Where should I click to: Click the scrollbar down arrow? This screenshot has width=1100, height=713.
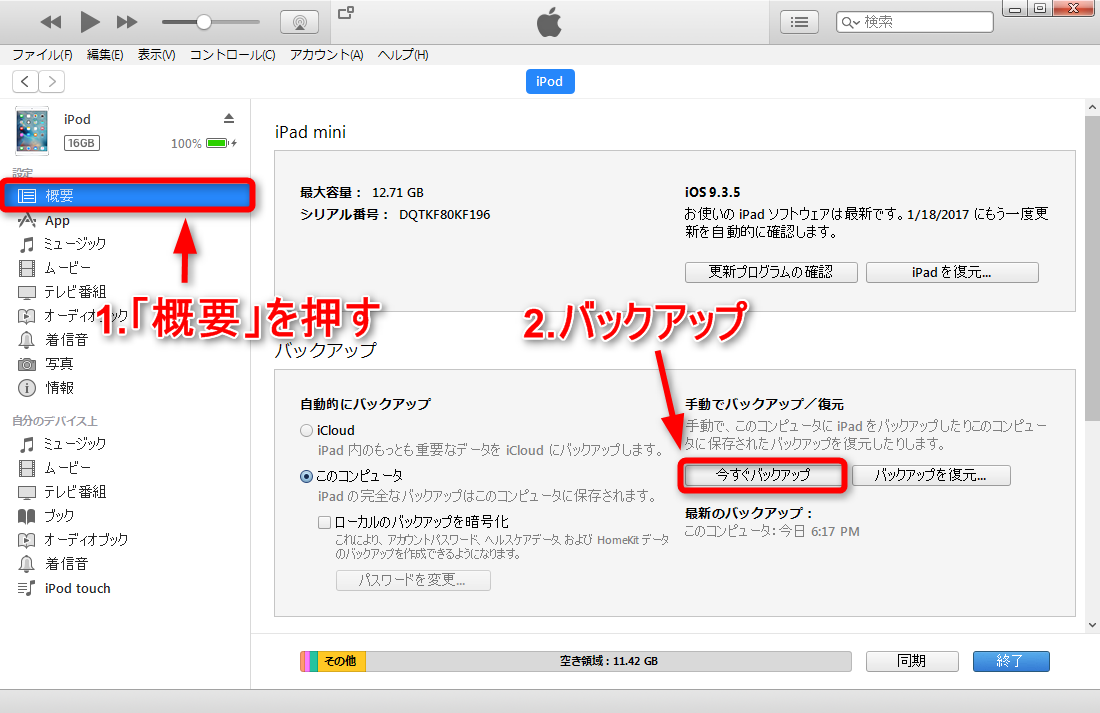tap(1092, 625)
